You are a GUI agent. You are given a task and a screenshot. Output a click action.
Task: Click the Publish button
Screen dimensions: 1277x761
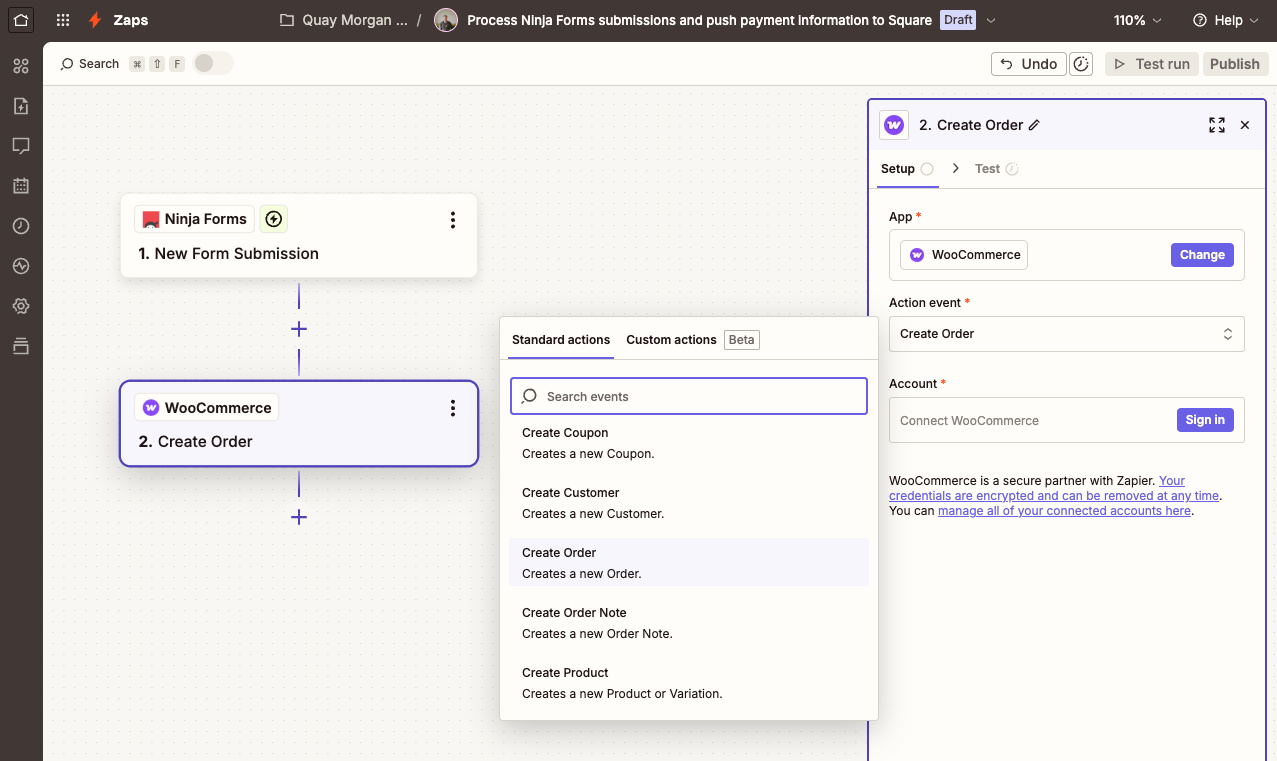[x=1235, y=64]
